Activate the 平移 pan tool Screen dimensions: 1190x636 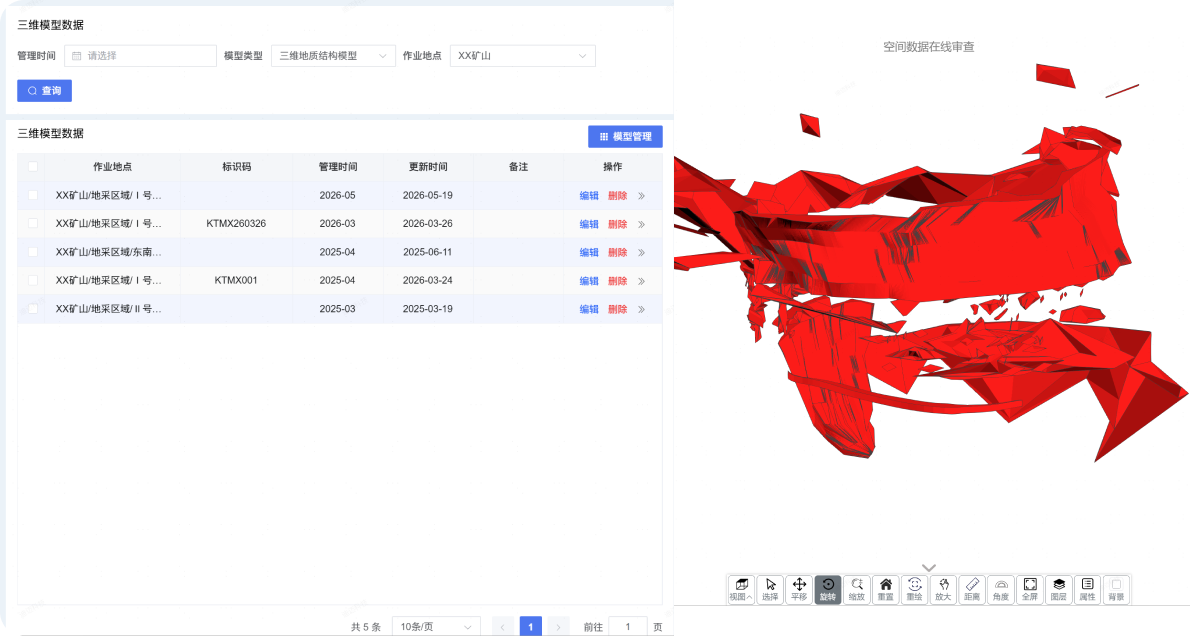coord(799,589)
